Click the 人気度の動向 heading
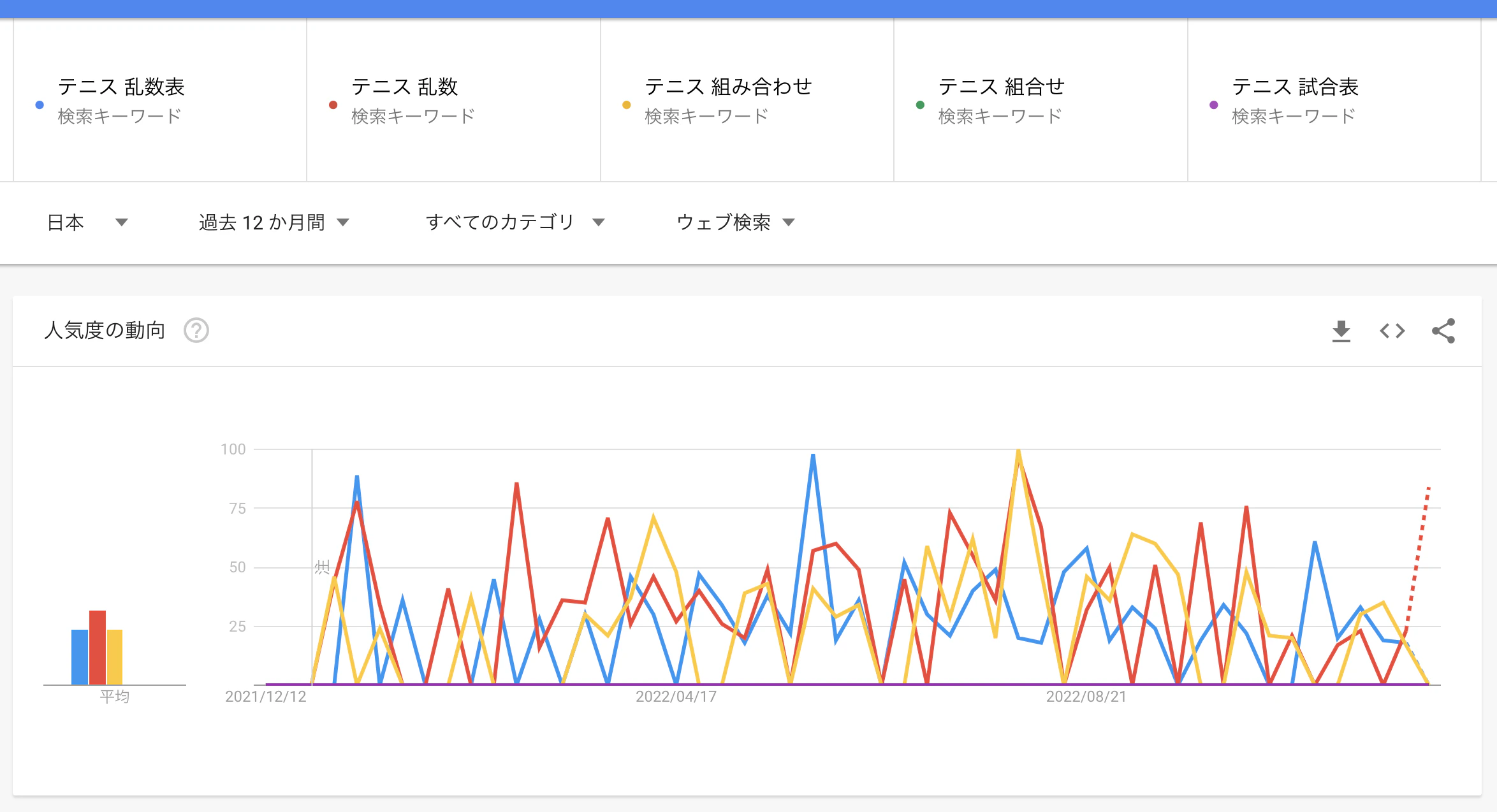 pyautogui.click(x=105, y=330)
